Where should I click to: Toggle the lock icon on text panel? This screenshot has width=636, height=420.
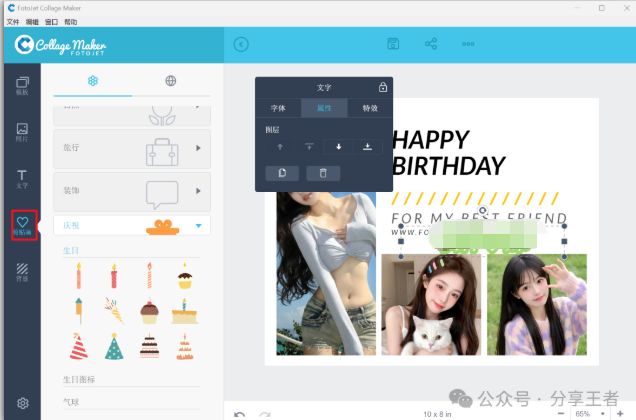[x=383, y=88]
